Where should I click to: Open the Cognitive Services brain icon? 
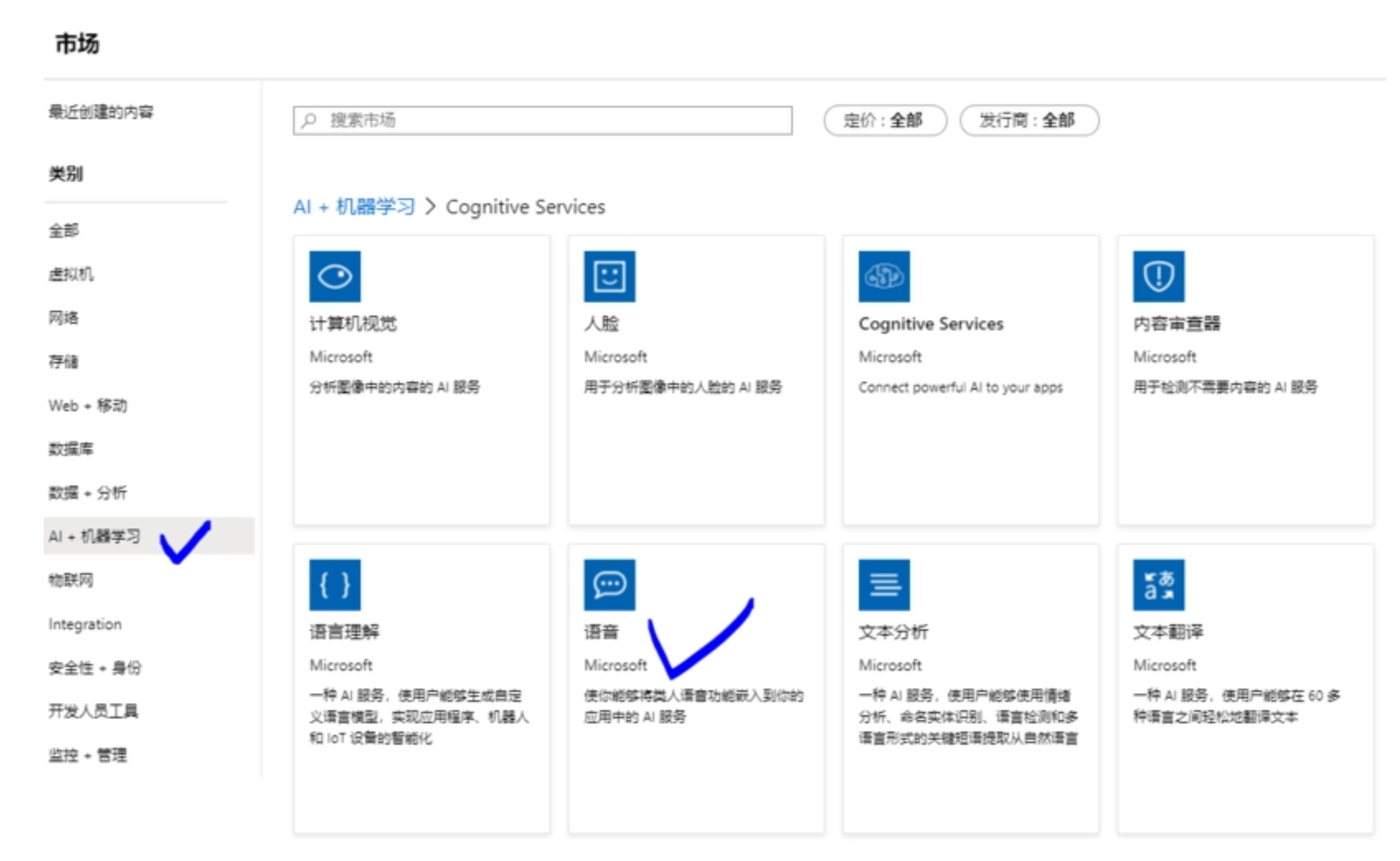point(884,277)
